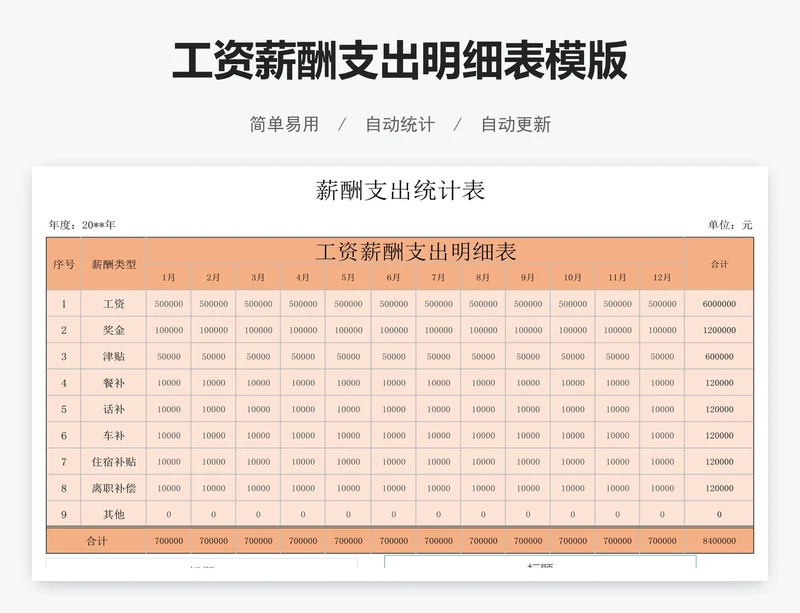
Task: Select the 120000 total for 话补
Action: pos(719,409)
